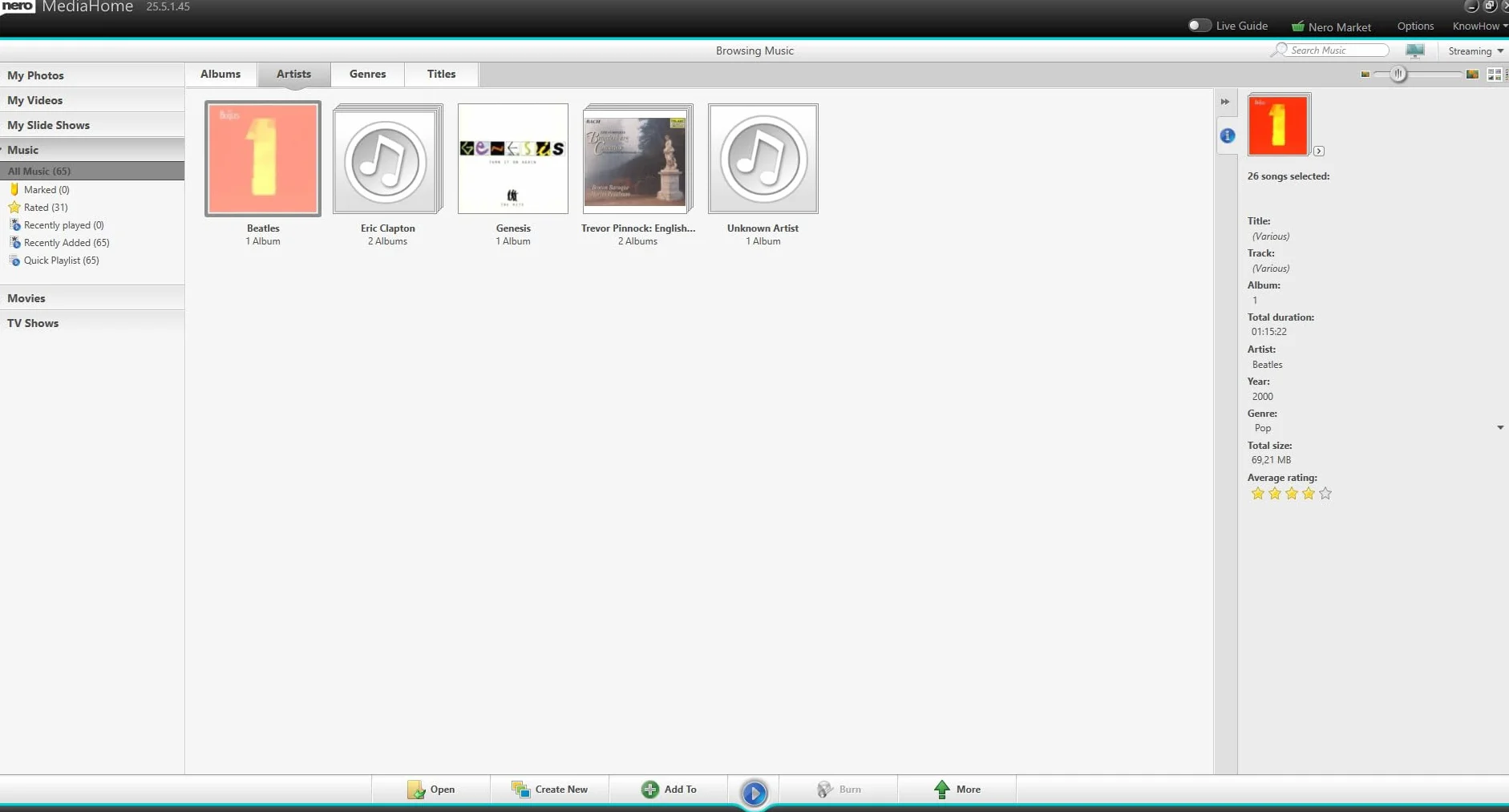Screen dimensions: 1509x812
Task: Select Rated (31) entry
Action: coord(46,208)
